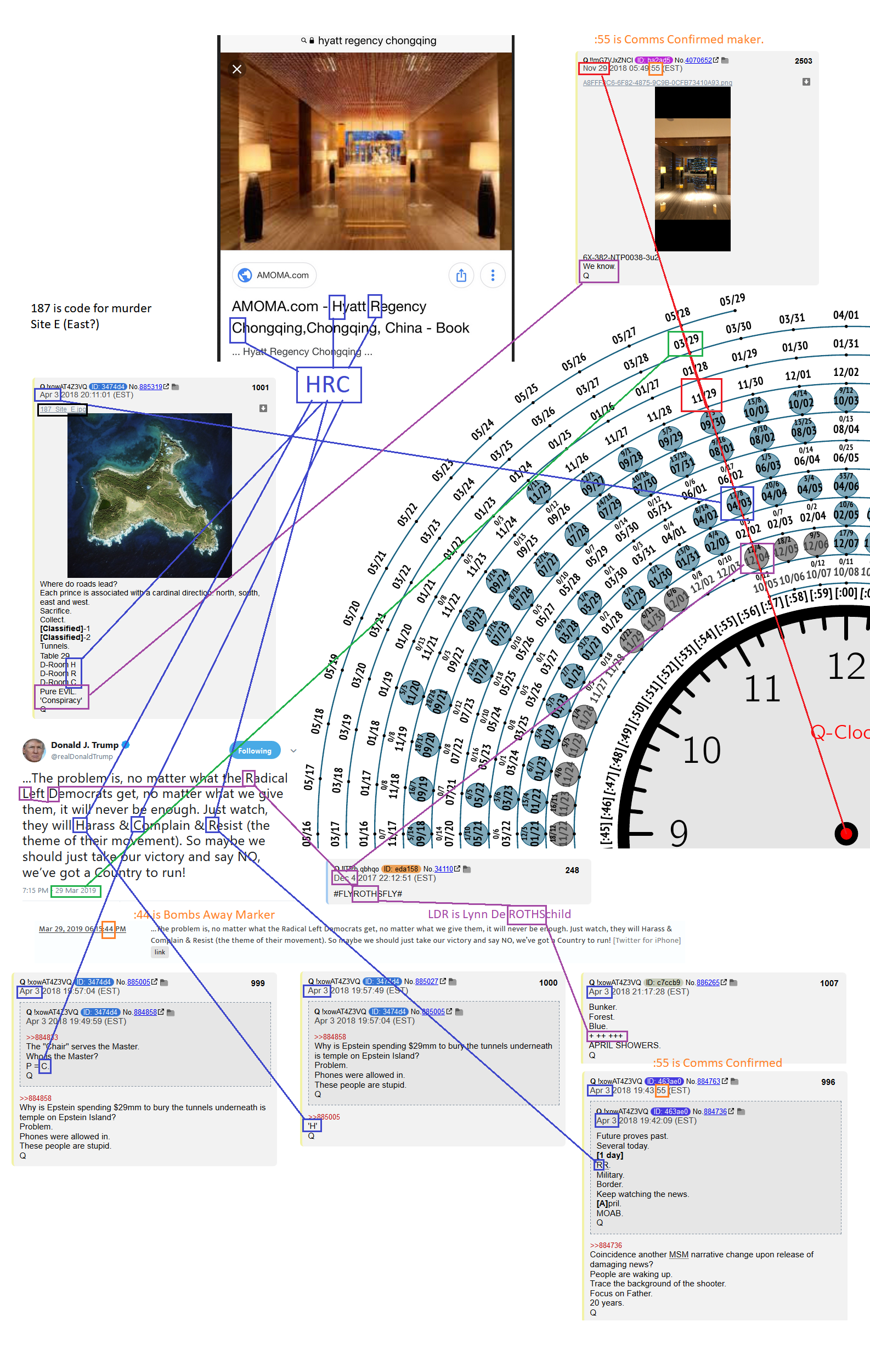Close the Hyatt Regency image viewer with X
The width and height of the screenshot is (870, 1372).
point(238,70)
